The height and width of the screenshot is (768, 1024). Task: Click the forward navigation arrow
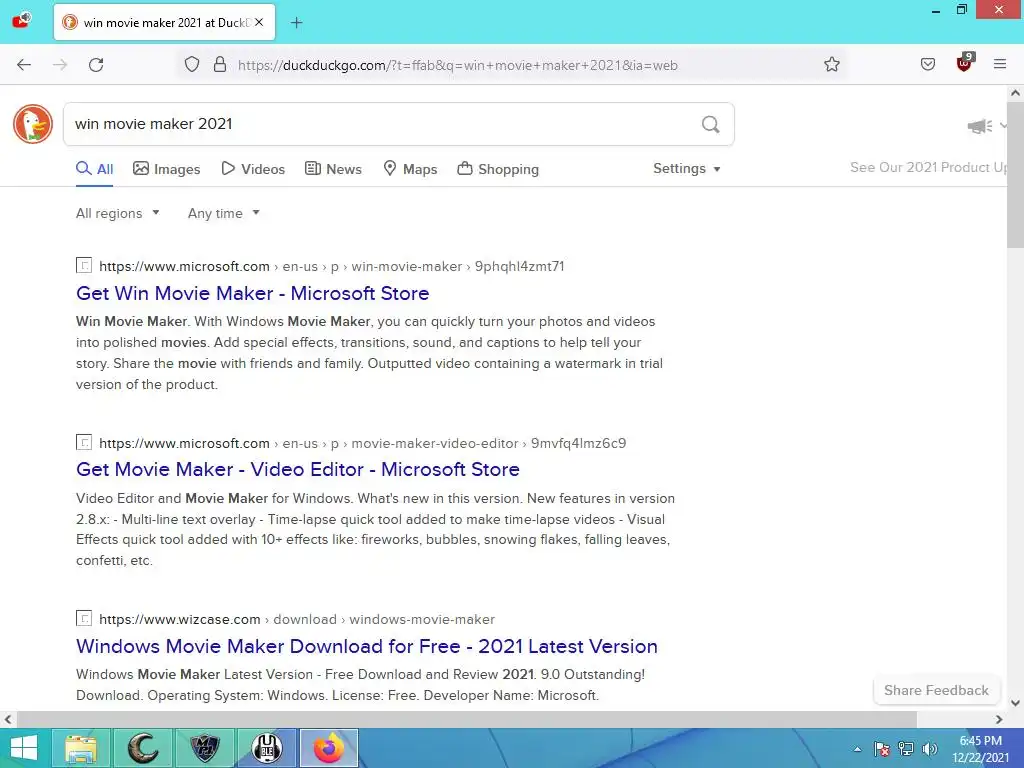[60, 65]
